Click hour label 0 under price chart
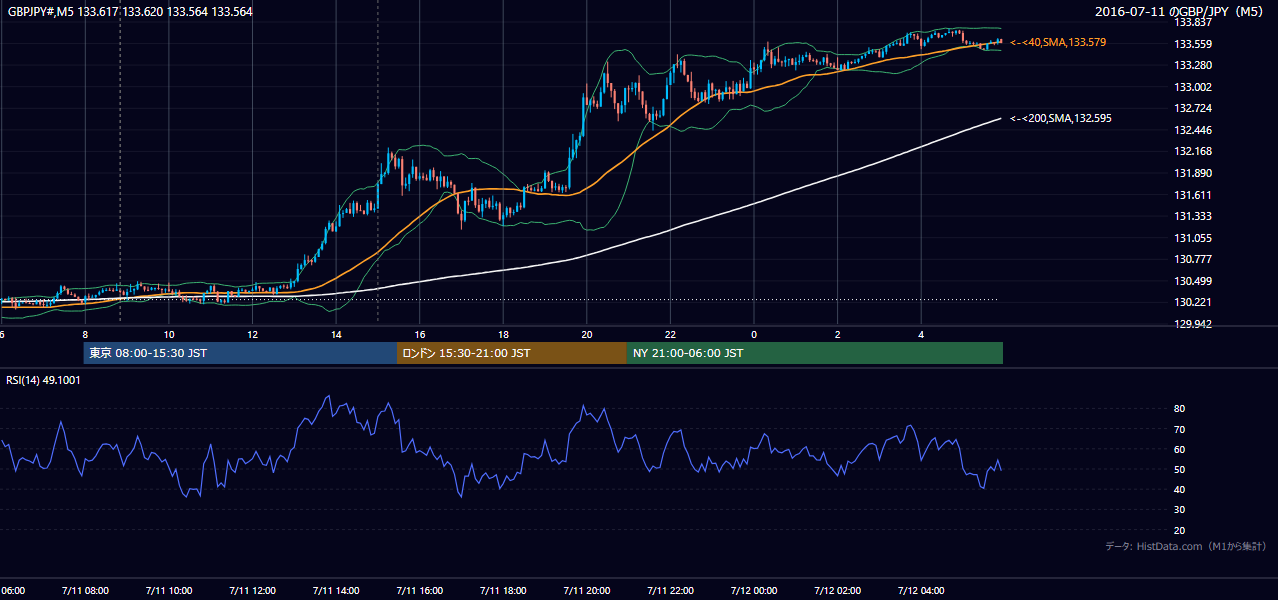 tap(754, 334)
